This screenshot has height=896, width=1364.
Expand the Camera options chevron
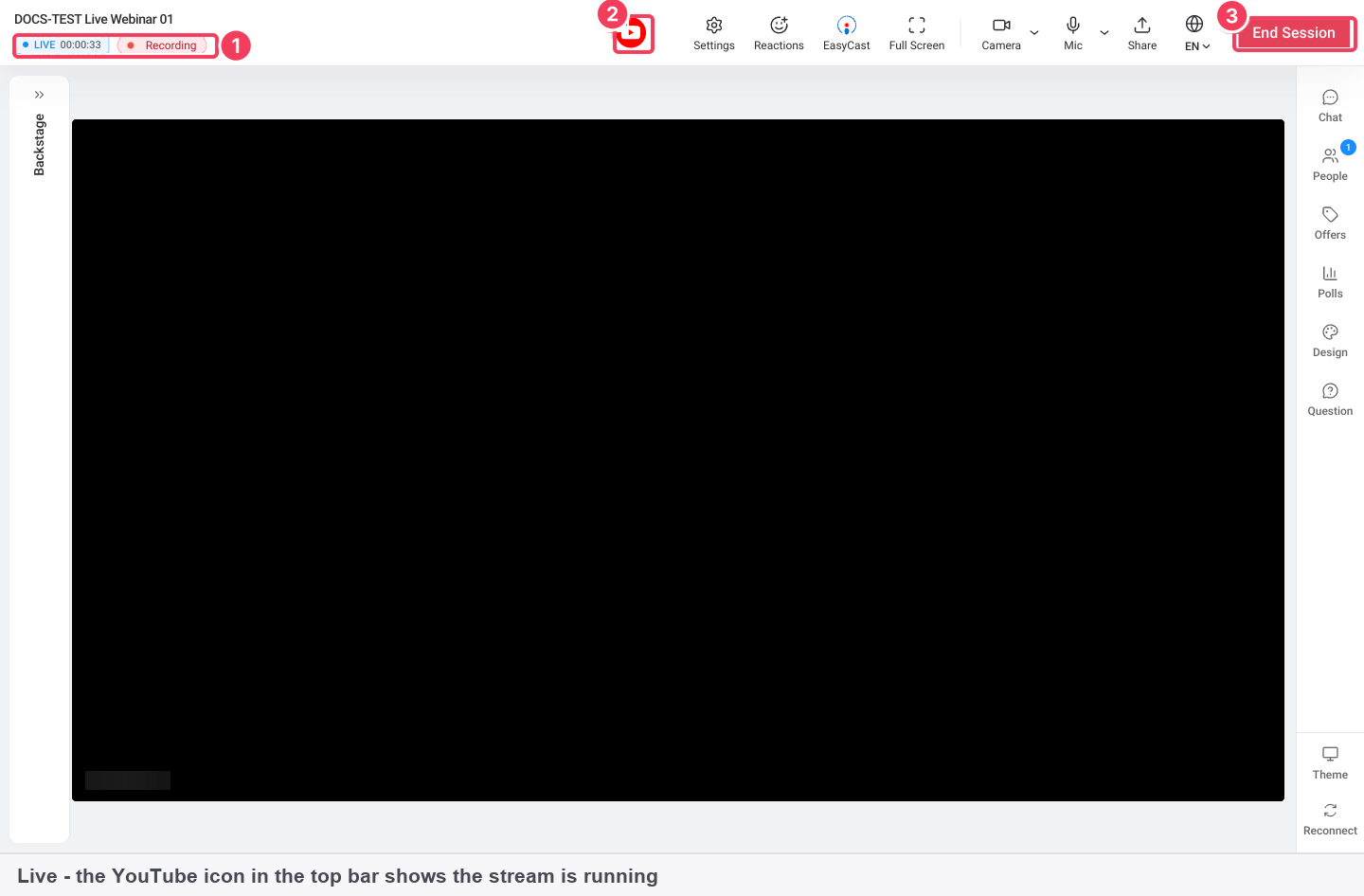tap(1034, 33)
